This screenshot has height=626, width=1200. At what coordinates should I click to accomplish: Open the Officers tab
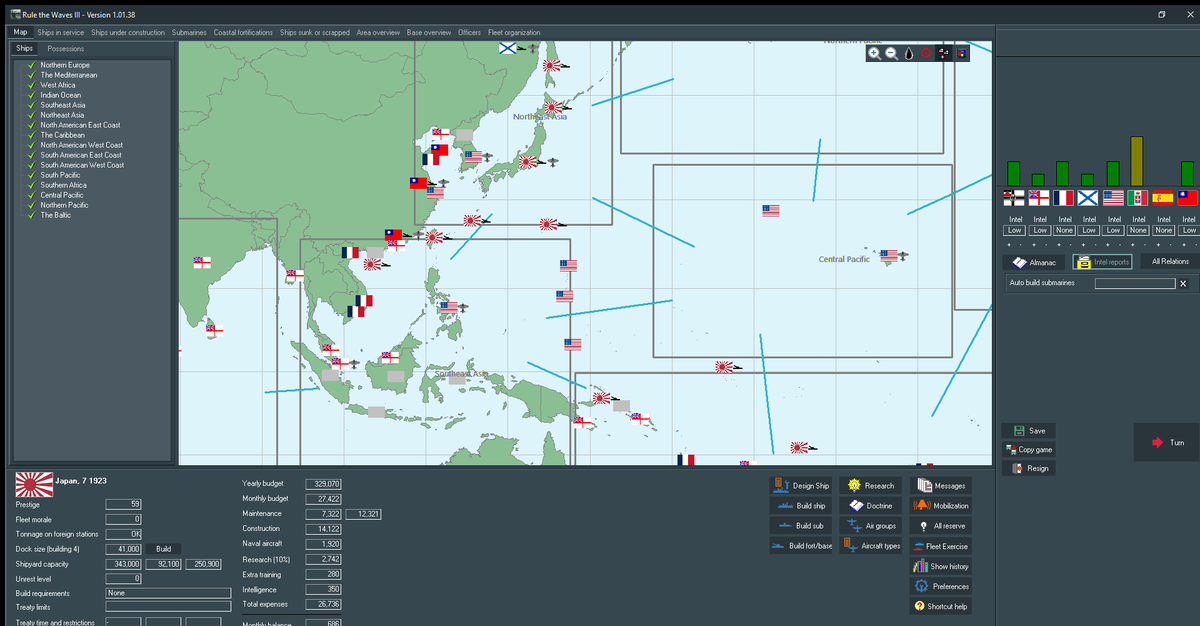[469, 32]
